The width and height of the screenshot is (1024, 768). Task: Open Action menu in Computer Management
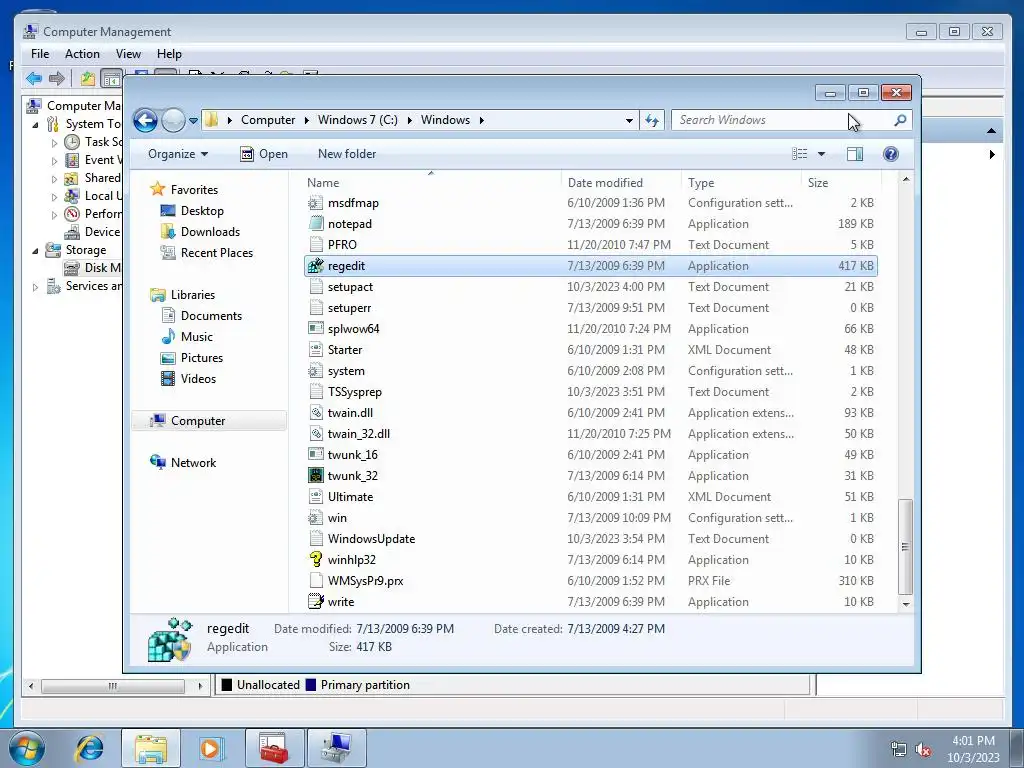(82, 54)
